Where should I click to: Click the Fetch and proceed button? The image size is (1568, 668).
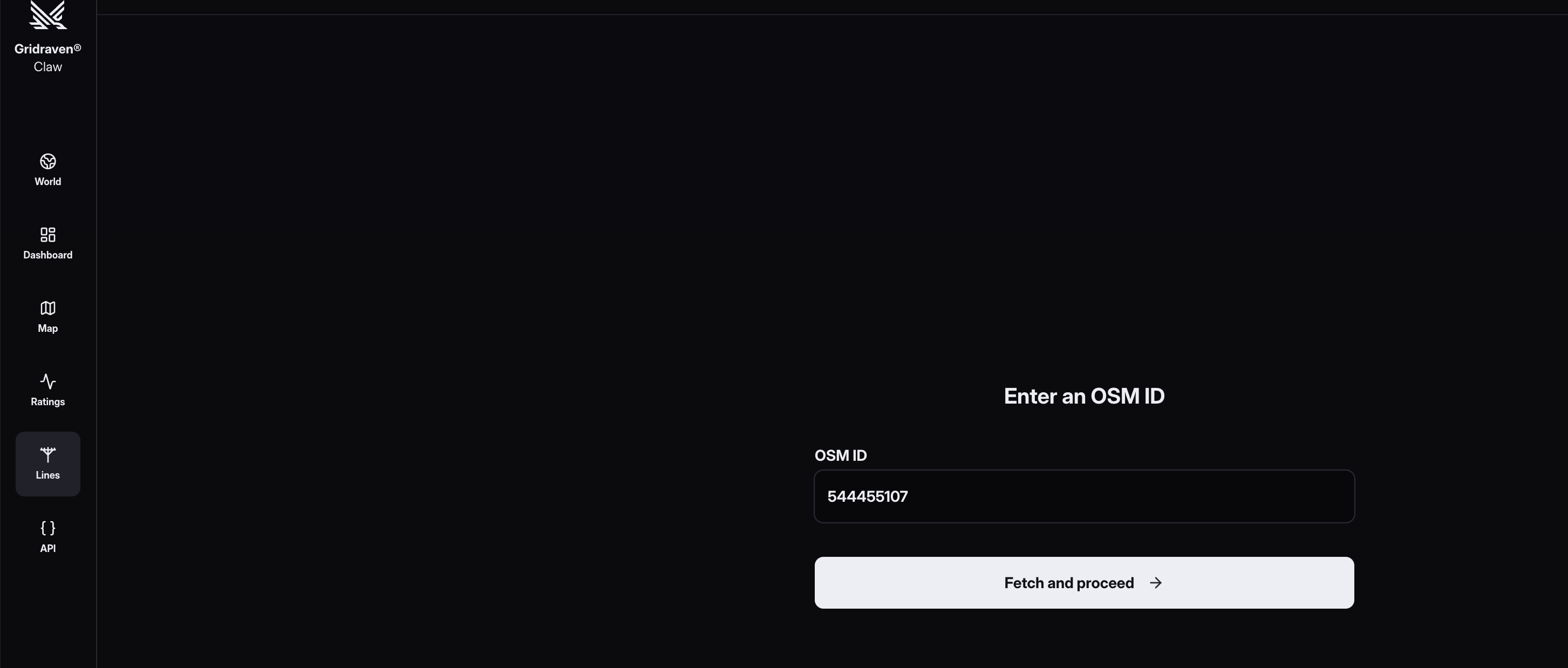(1084, 583)
